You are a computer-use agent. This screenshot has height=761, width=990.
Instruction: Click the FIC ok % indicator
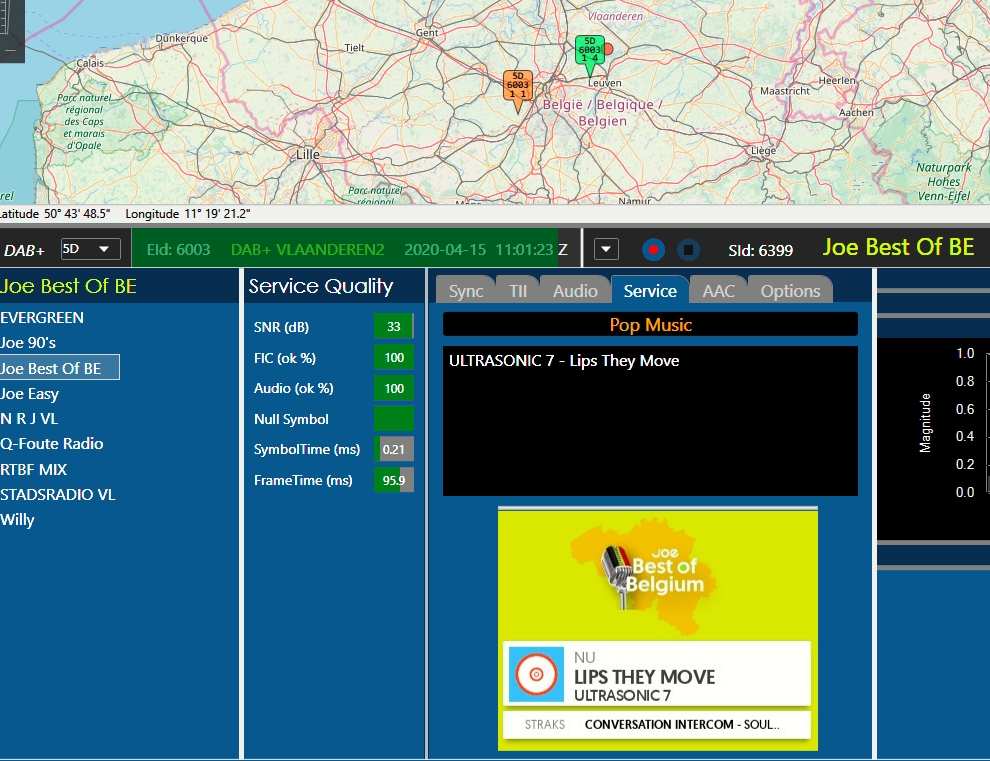tap(394, 357)
